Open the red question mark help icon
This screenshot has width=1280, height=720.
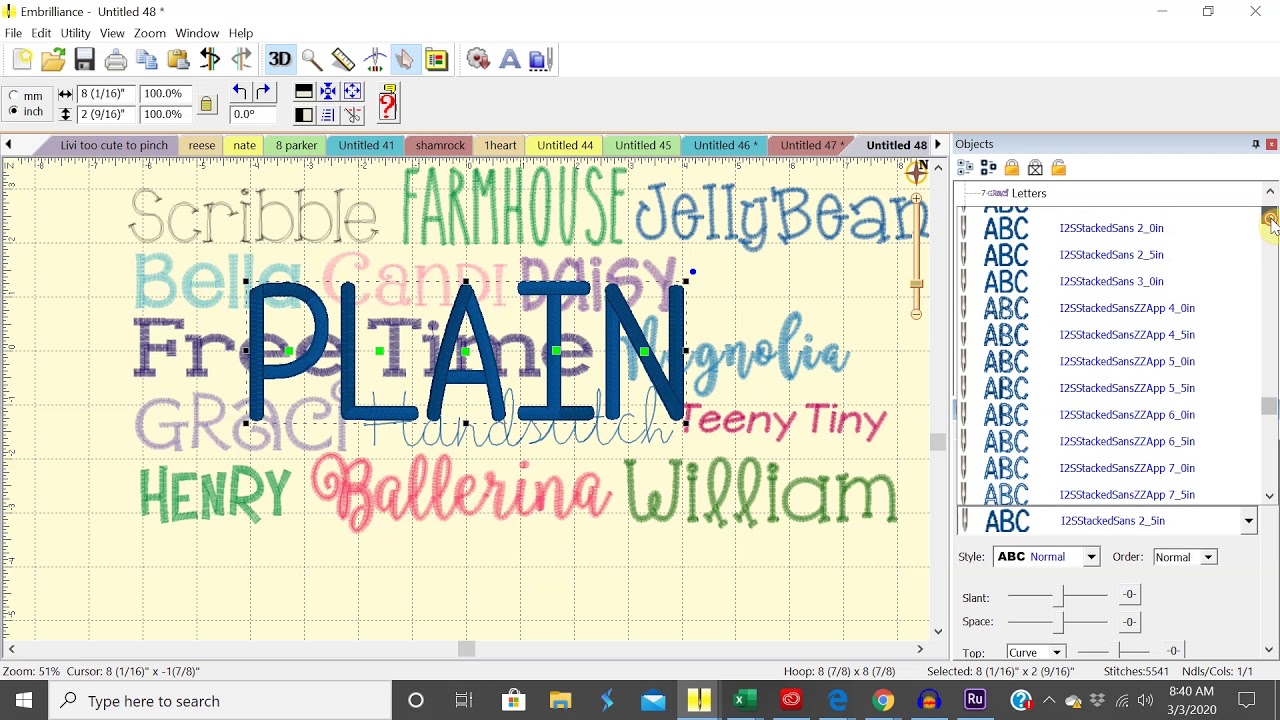click(x=388, y=103)
